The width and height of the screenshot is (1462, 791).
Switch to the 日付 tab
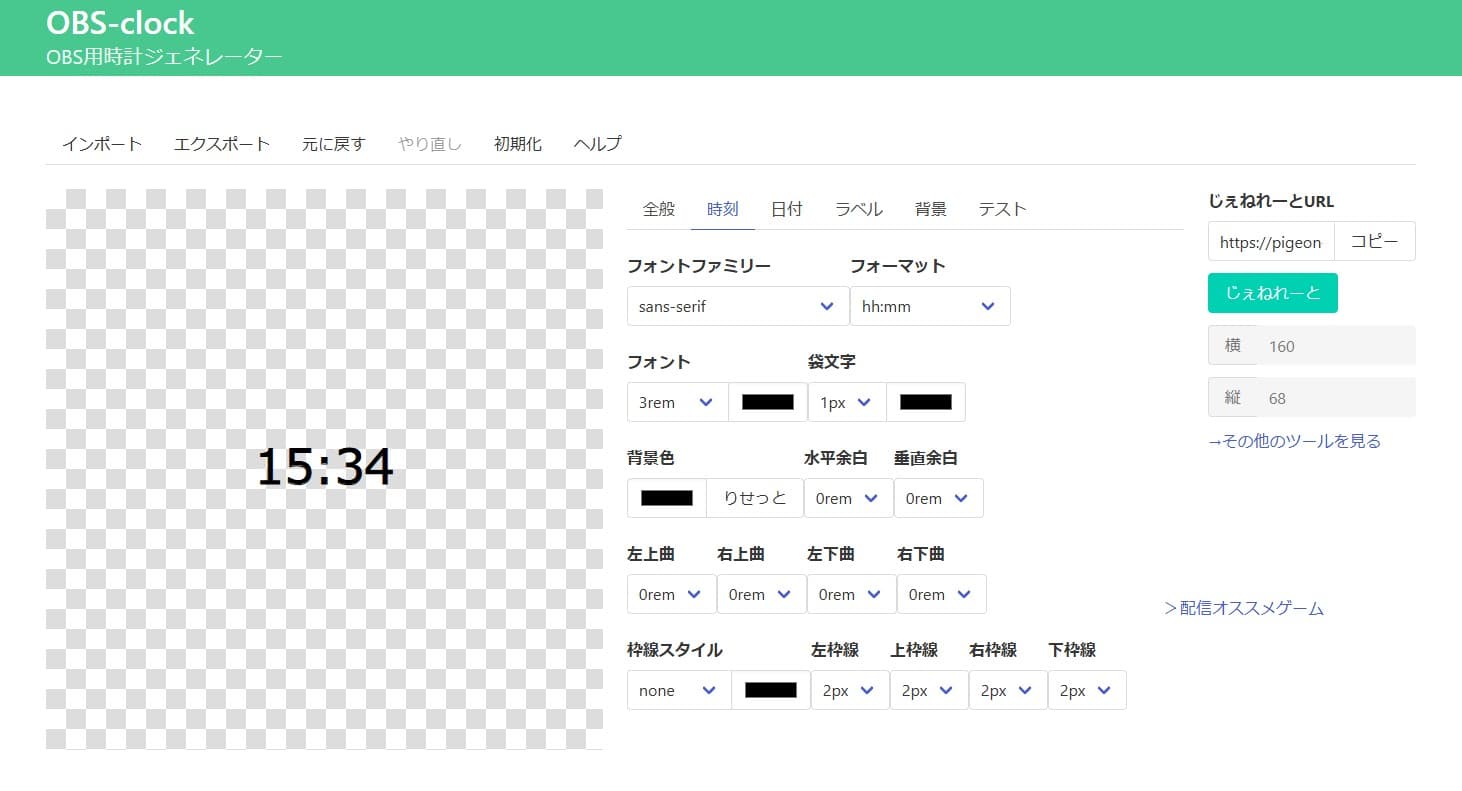click(x=787, y=208)
